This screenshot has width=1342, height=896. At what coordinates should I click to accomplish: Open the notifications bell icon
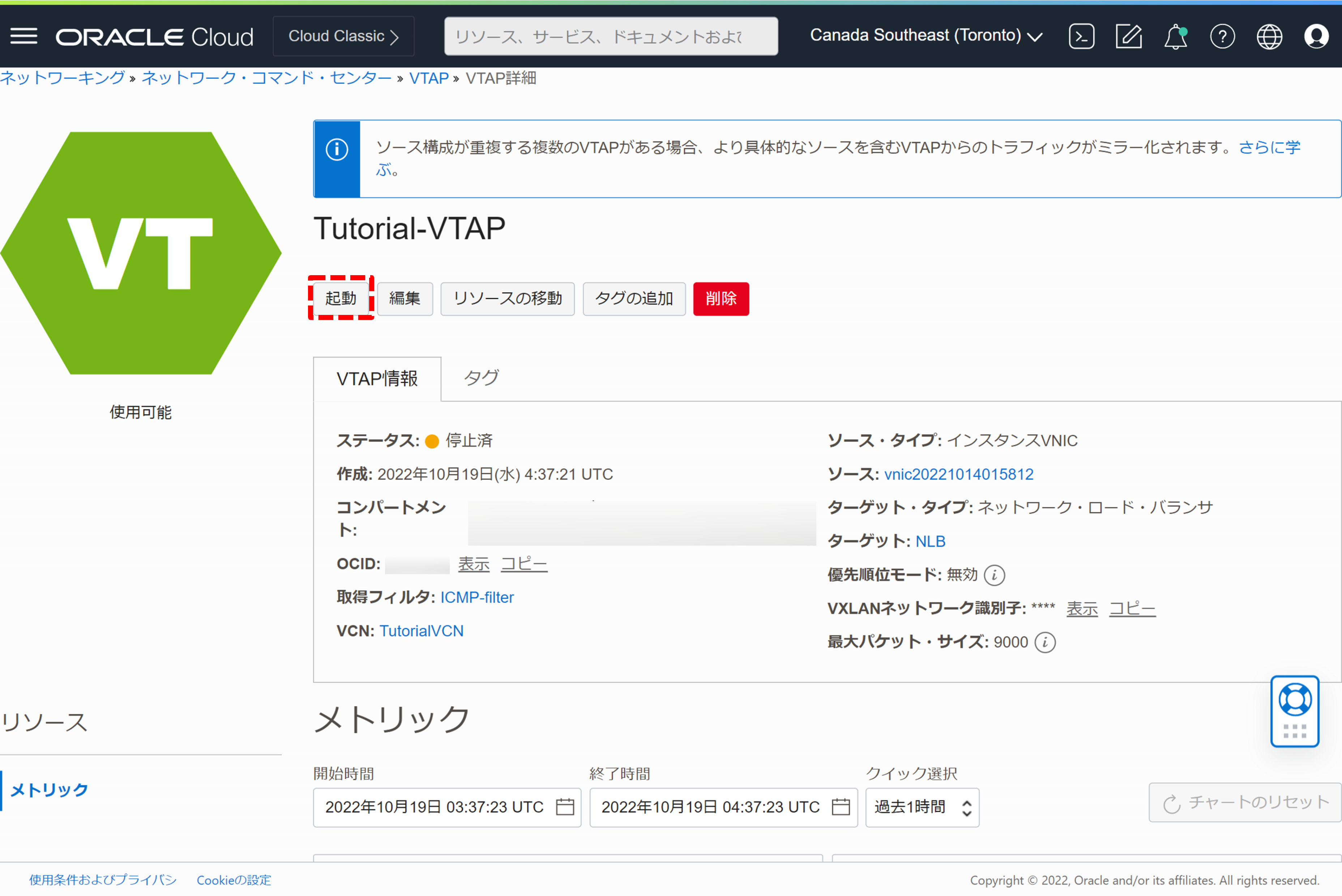click(1176, 37)
